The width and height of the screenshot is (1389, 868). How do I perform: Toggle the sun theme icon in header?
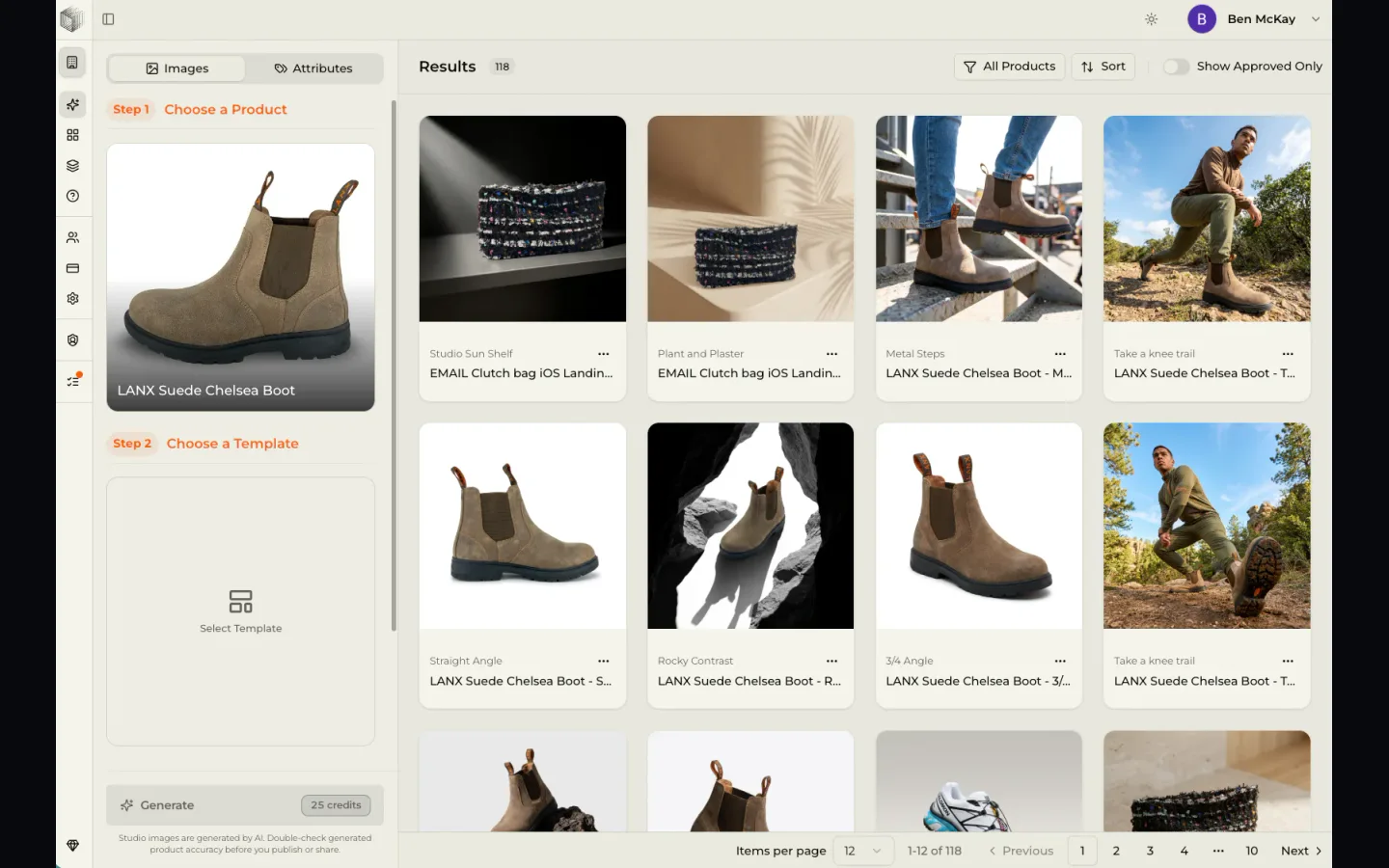[x=1151, y=19]
